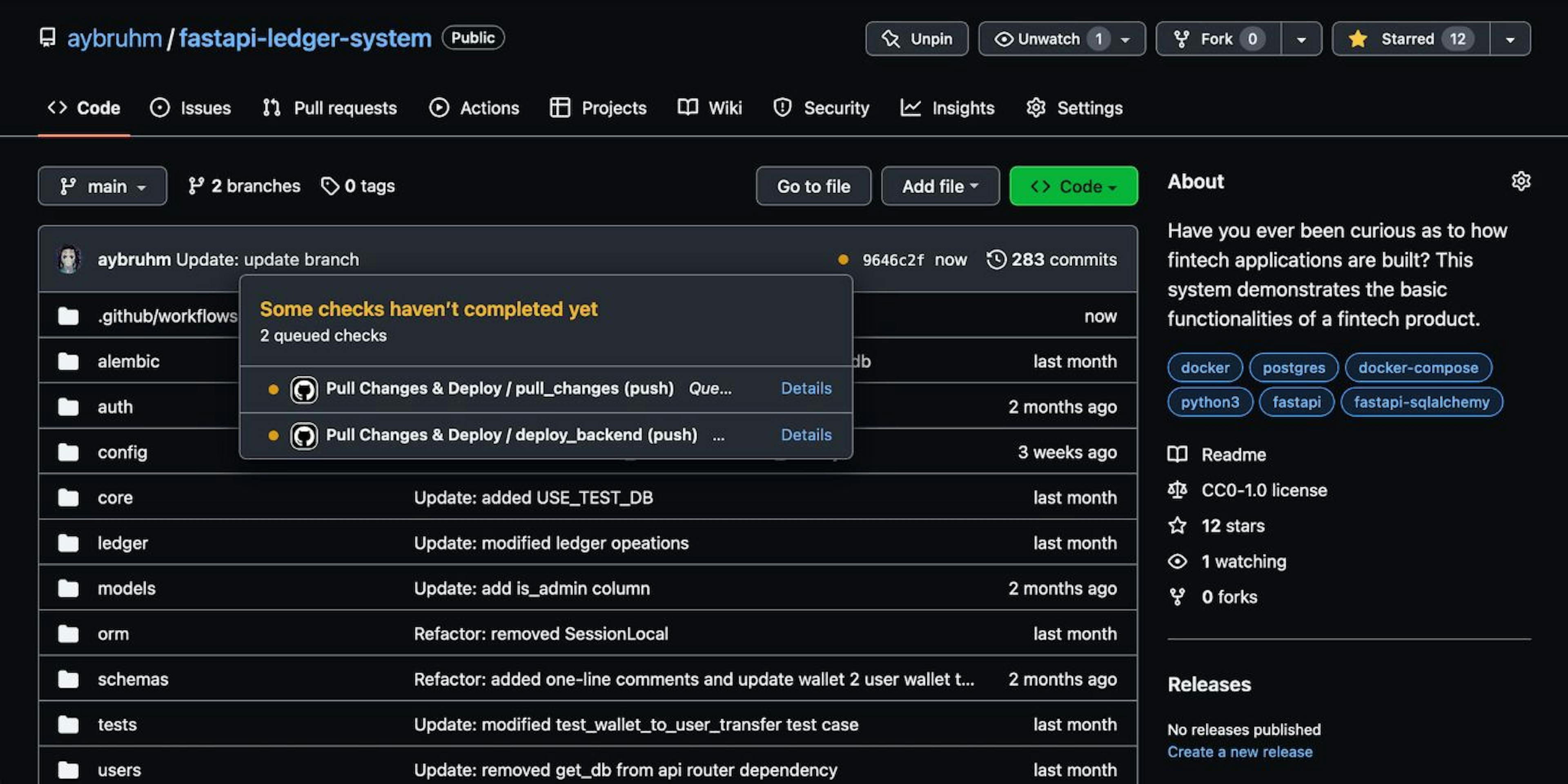Click the core folder icon
The image size is (1568, 784).
click(x=68, y=497)
